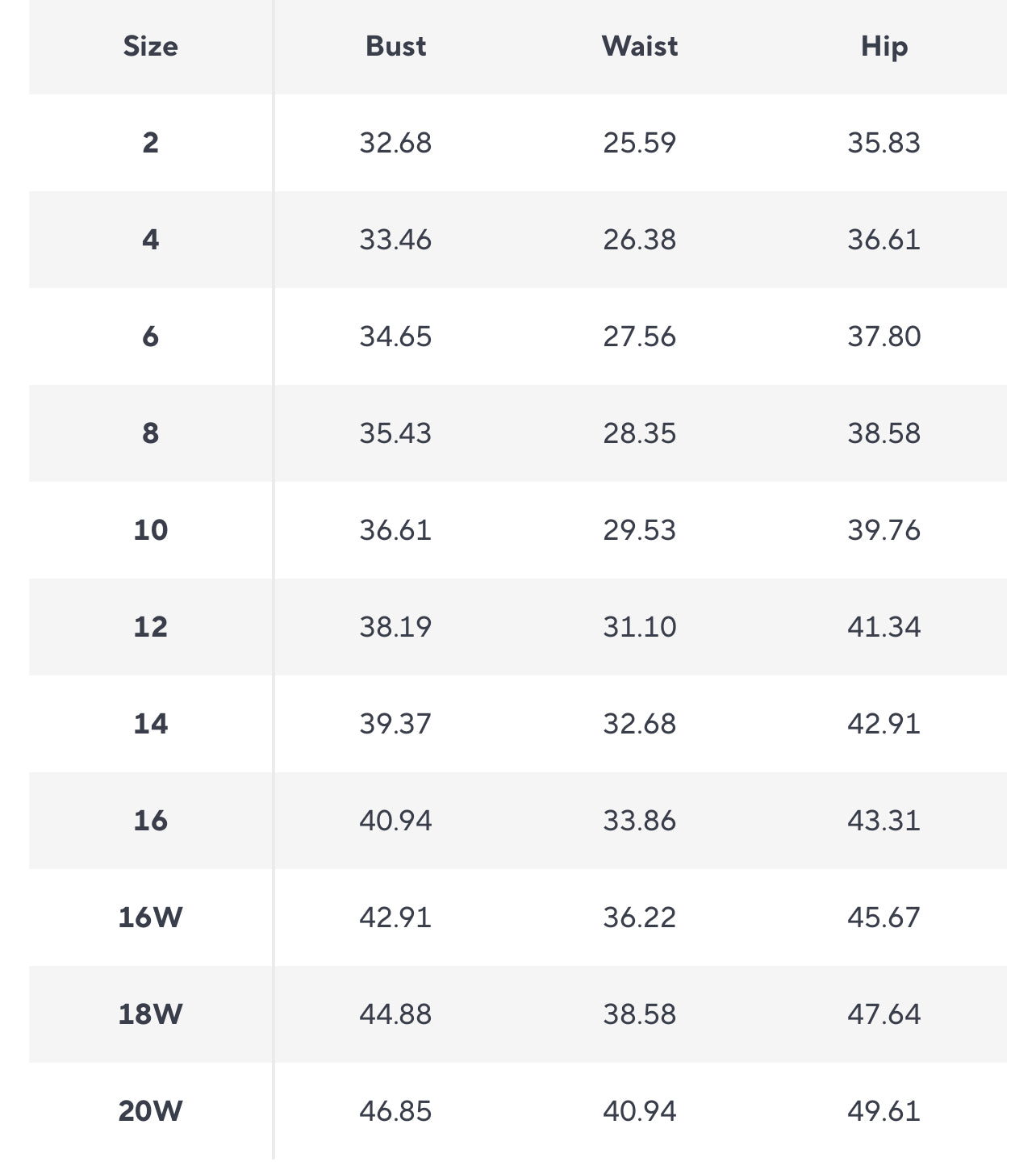Image resolution: width=1036 pixels, height=1162 pixels.
Task: Click the Bust column header
Action: click(x=395, y=47)
